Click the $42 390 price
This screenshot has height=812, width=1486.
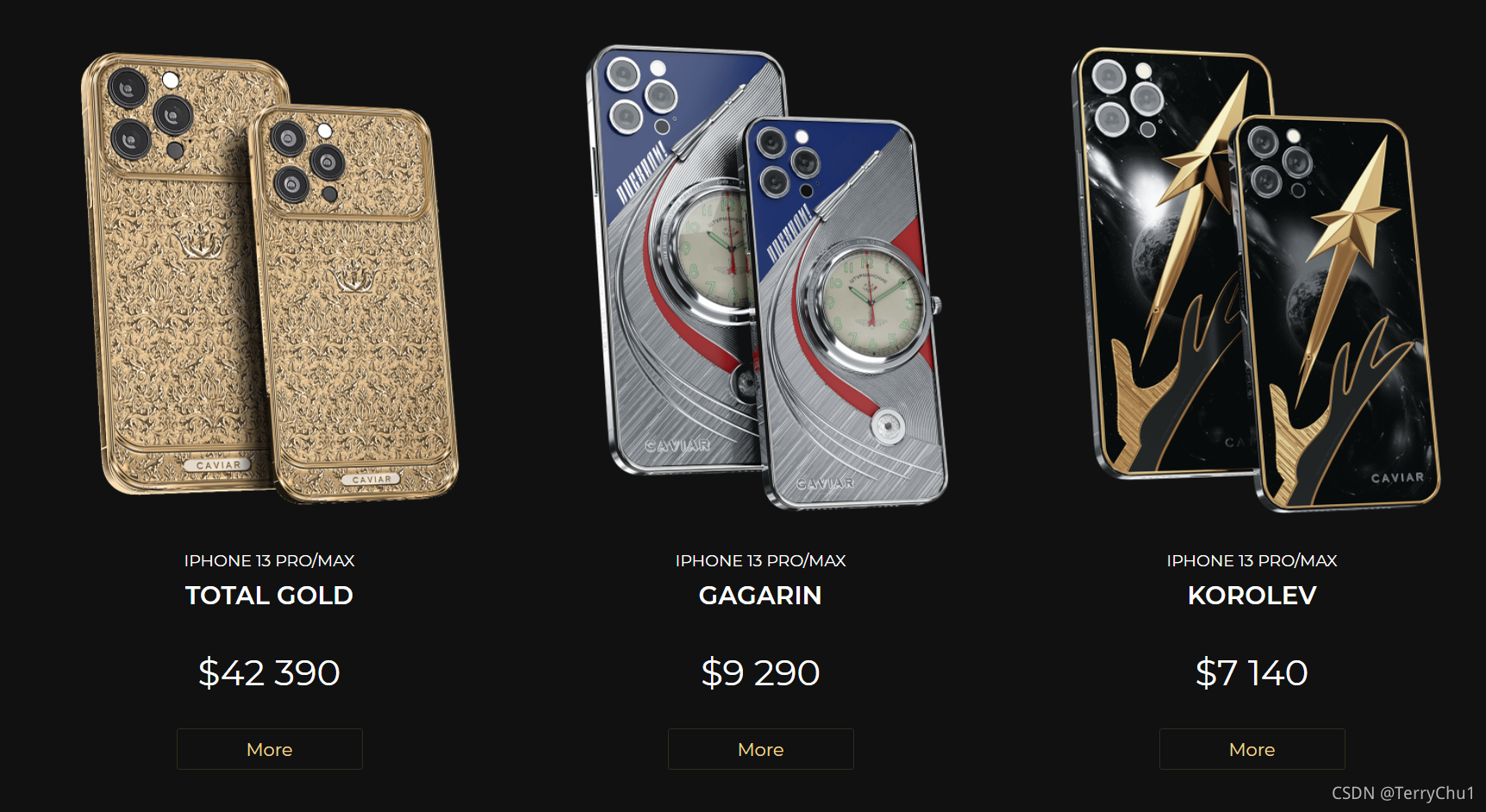270,672
